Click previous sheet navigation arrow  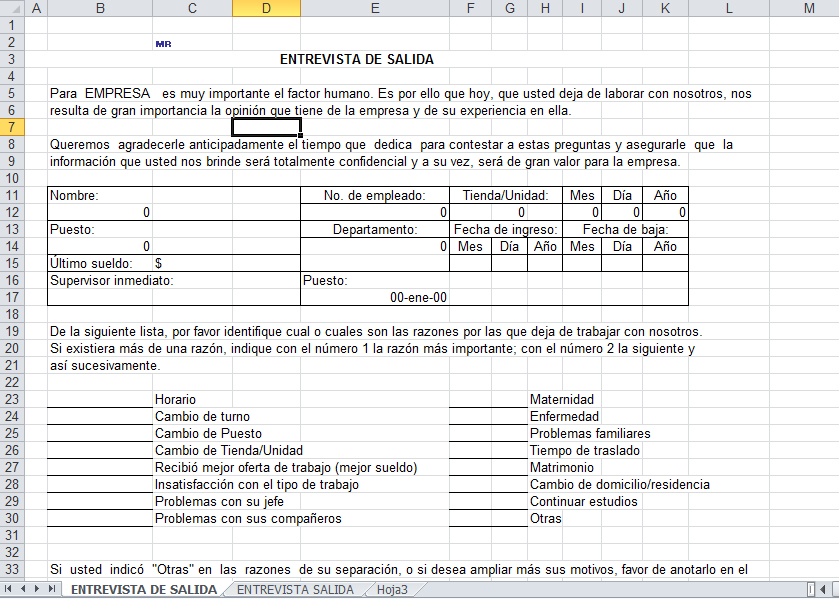pyautogui.click(x=23, y=589)
